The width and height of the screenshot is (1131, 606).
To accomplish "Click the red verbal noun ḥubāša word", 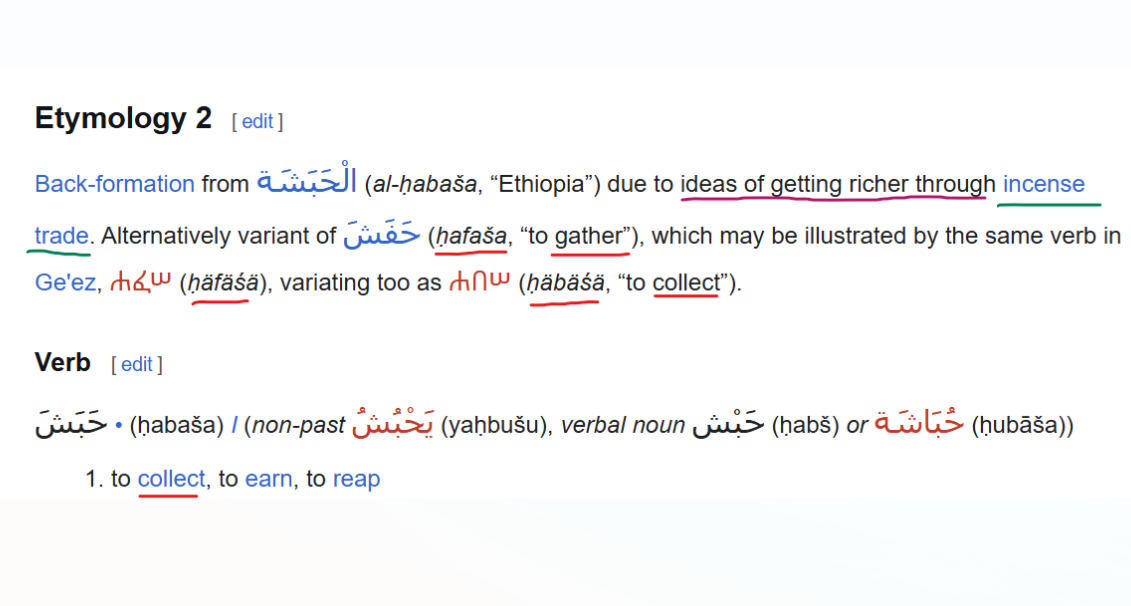I will pyautogui.click(x=919, y=423).
